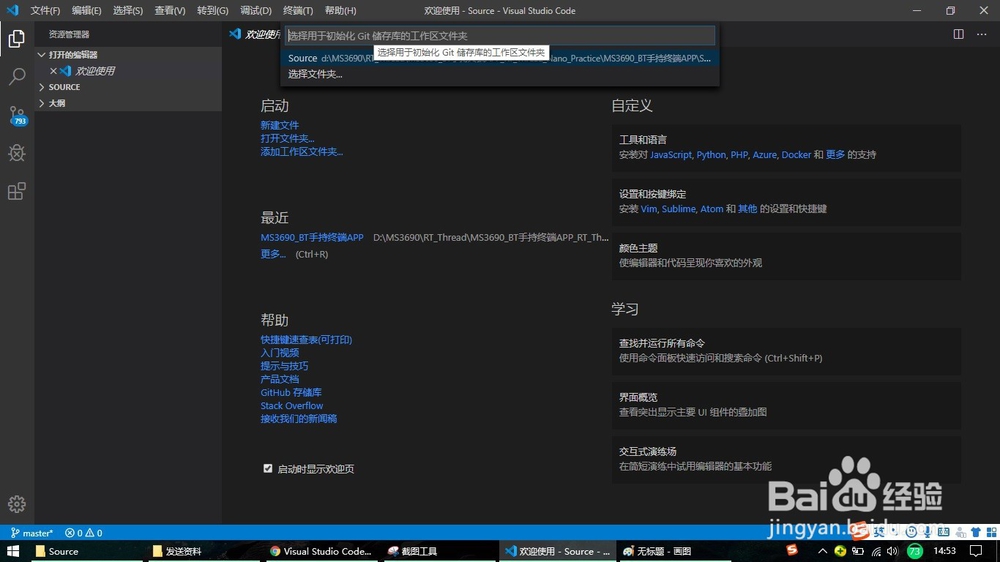Switch to Chrome Visual Studio Code taskbar window

321,551
